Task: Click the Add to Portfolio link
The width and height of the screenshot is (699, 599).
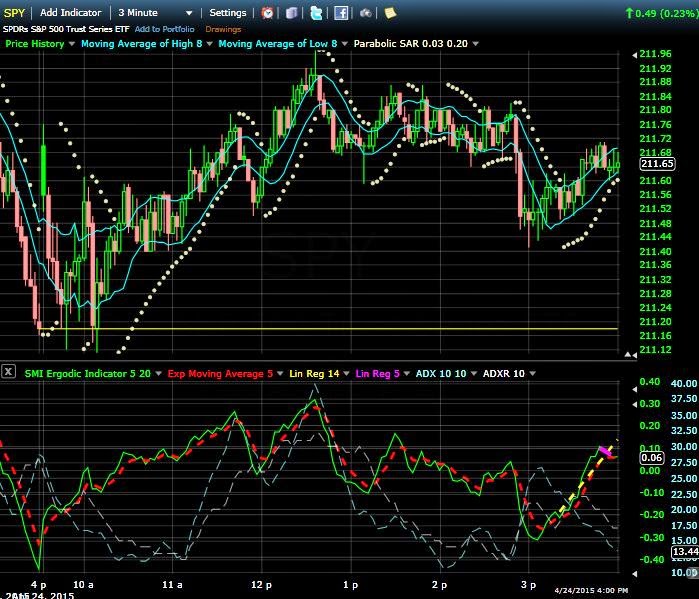Action: coord(164,29)
